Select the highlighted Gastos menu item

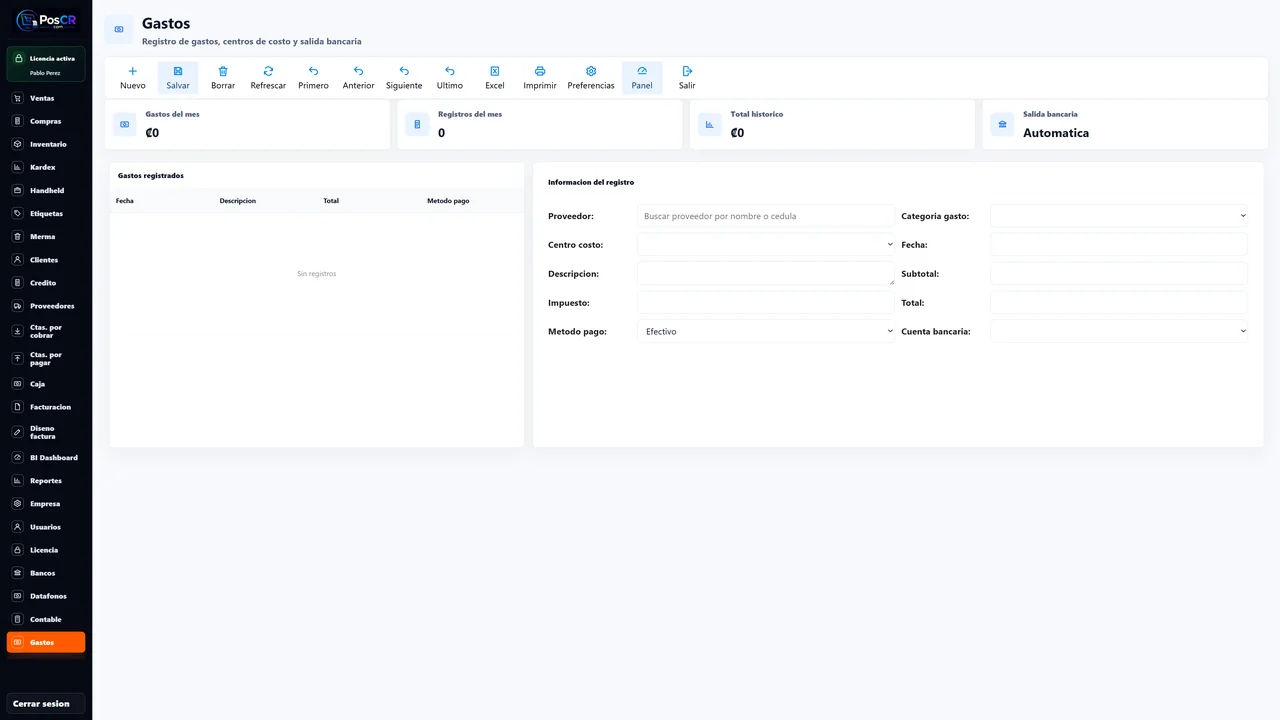[46, 642]
